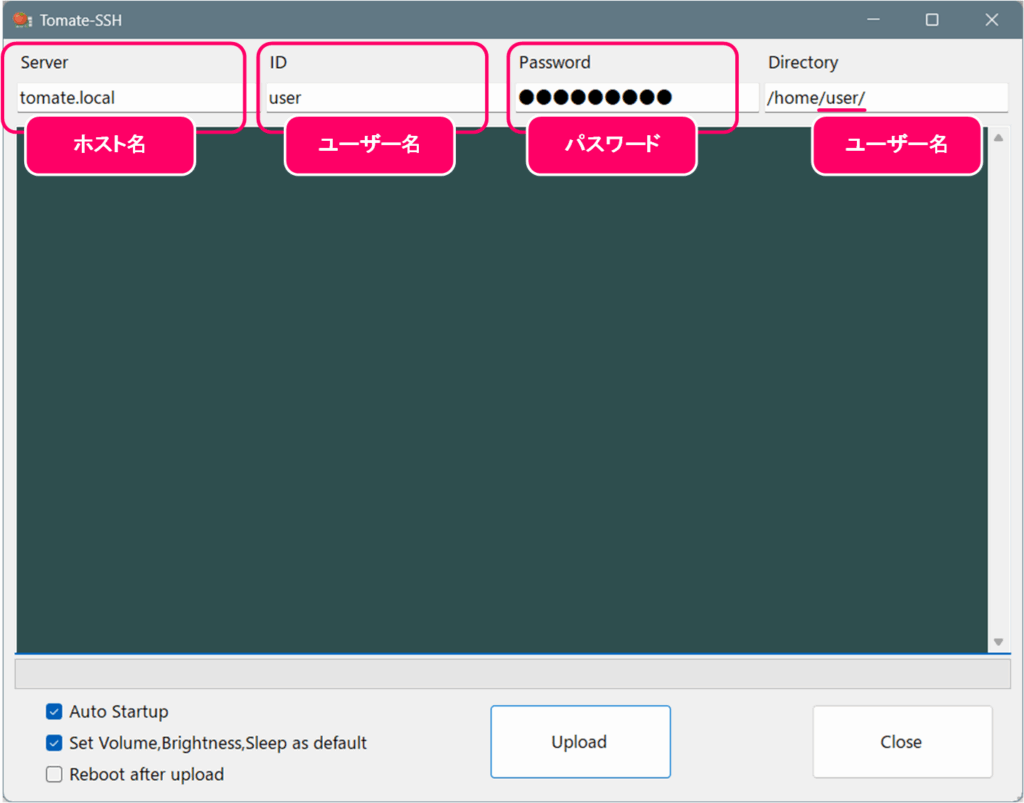This screenshot has width=1024, height=803.
Task: Click the upload progress bar
Action: tap(513, 674)
